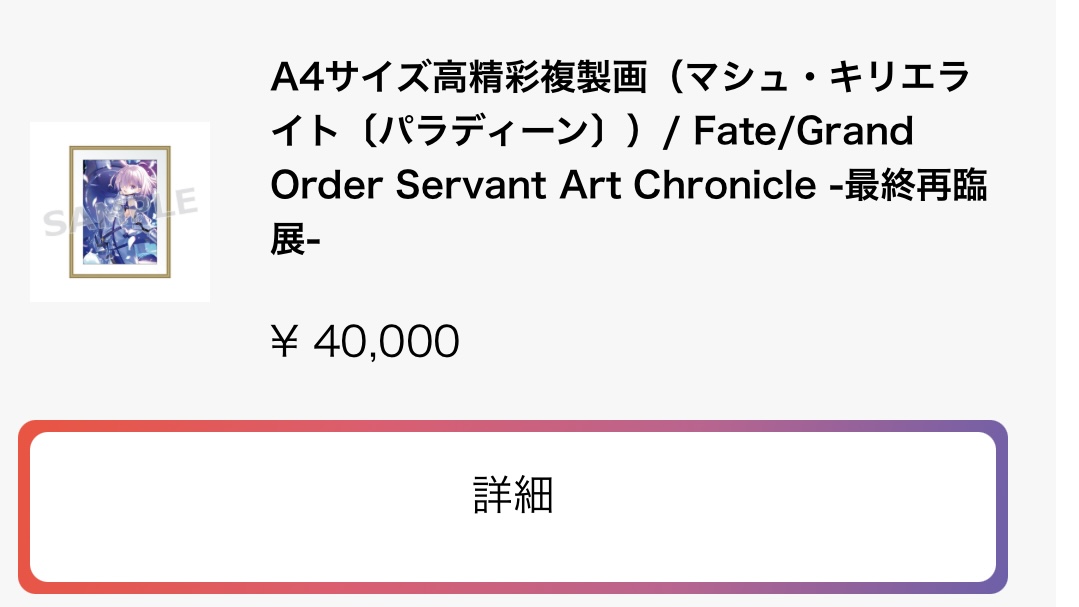
Task: Click the ¥ 40,000 price text
Action: (x=365, y=342)
